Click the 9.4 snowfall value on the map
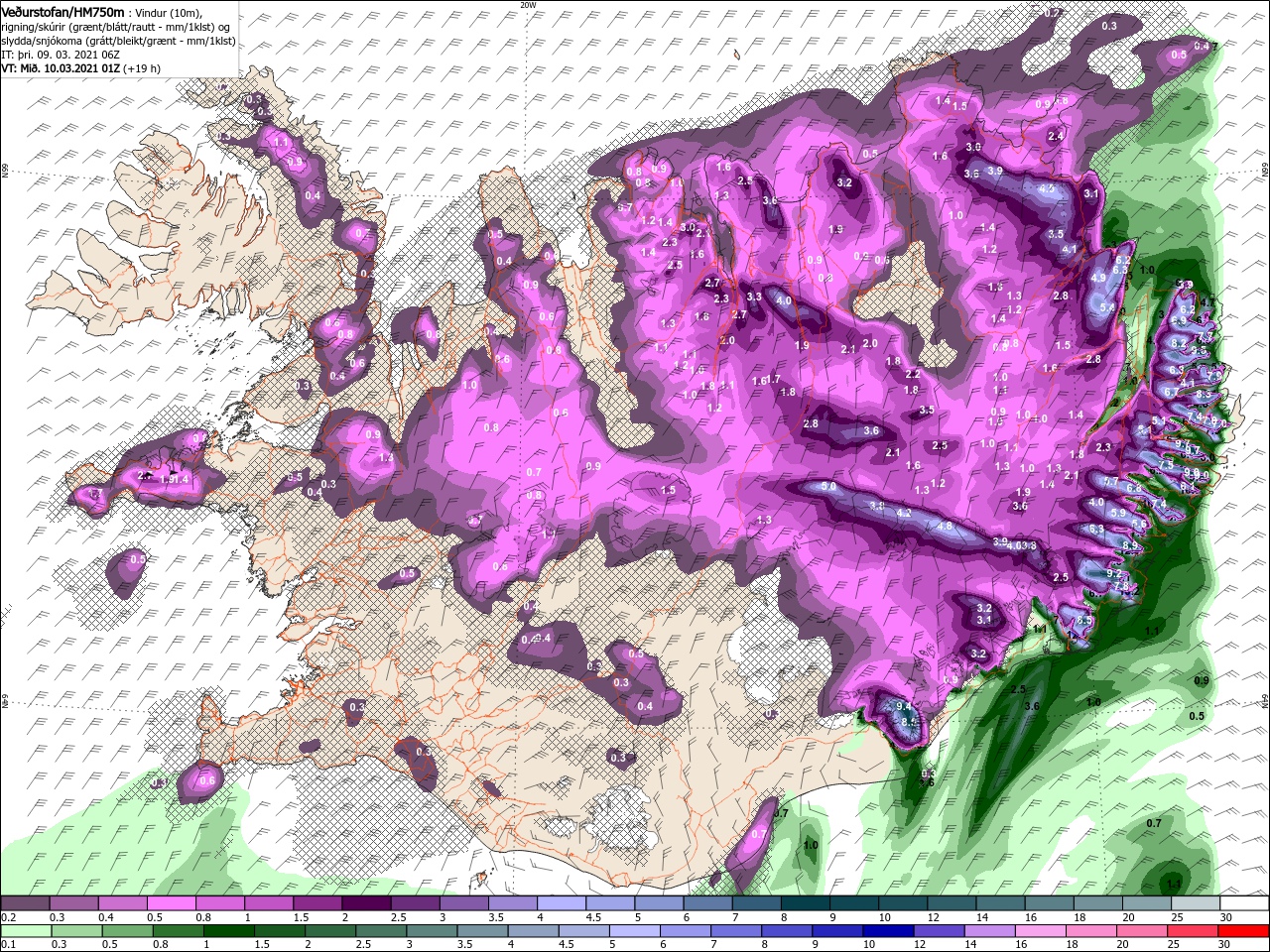 [x=904, y=706]
